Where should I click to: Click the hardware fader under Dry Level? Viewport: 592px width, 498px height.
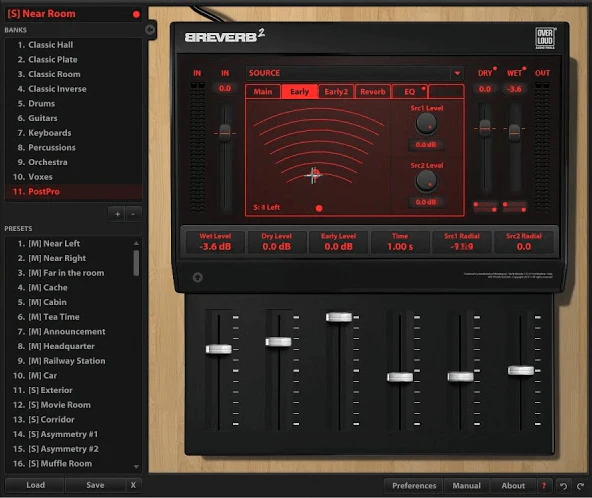click(279, 342)
